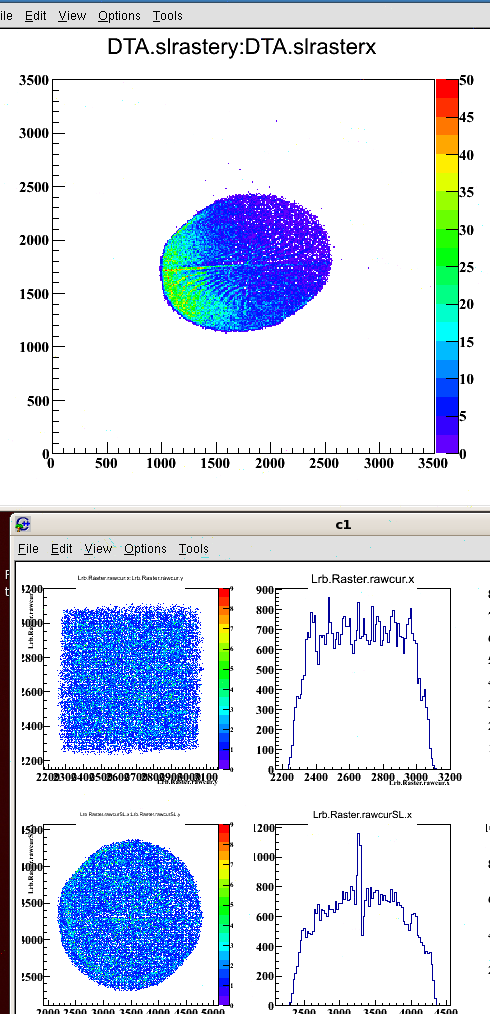Open the View menu in the c1 window
The width and height of the screenshot is (490, 1014).
[x=98, y=548]
